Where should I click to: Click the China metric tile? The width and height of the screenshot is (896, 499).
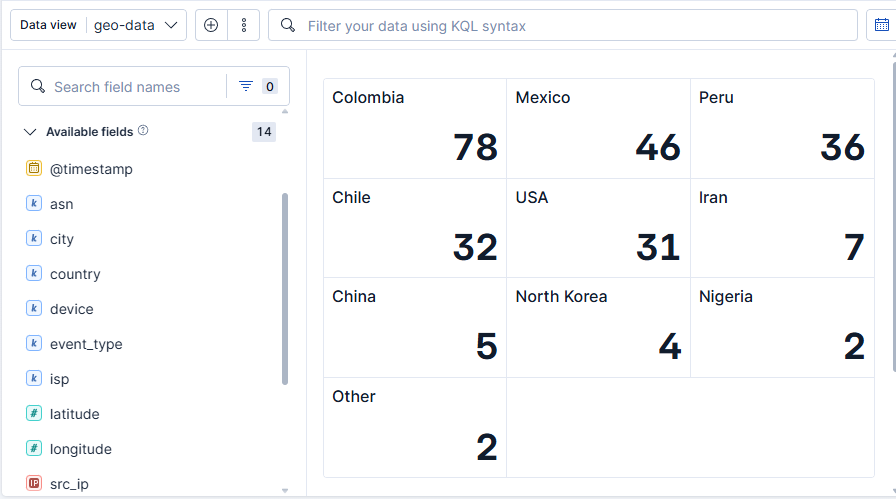pos(415,328)
